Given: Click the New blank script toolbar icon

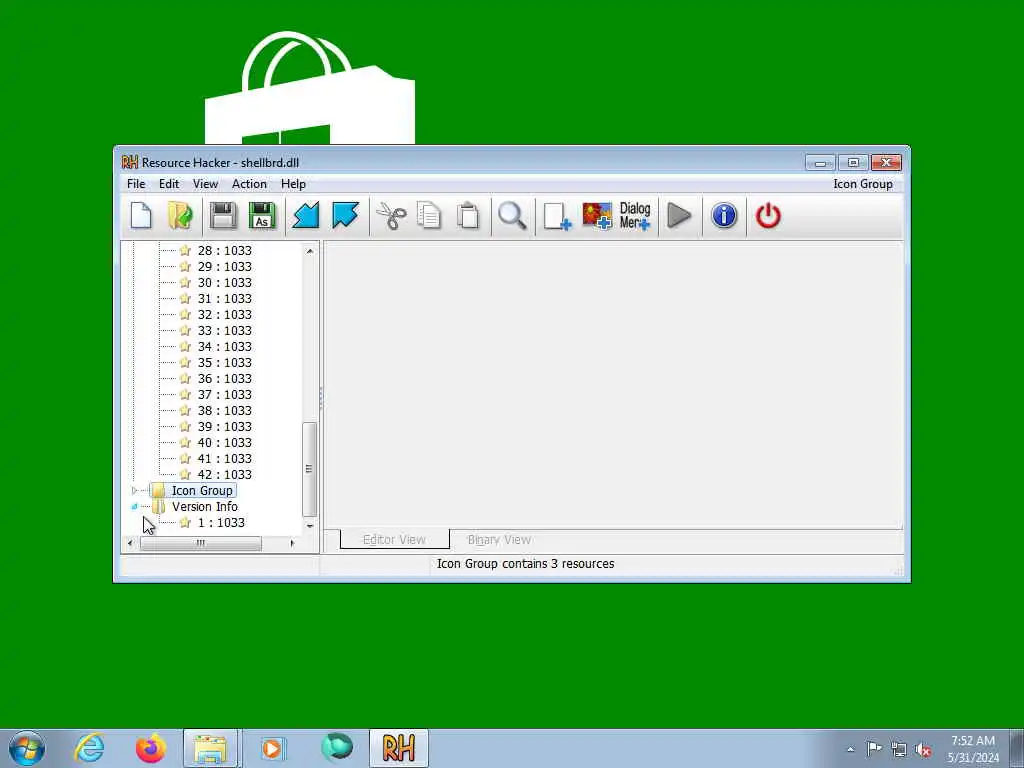Looking at the screenshot, I should coord(141,216).
